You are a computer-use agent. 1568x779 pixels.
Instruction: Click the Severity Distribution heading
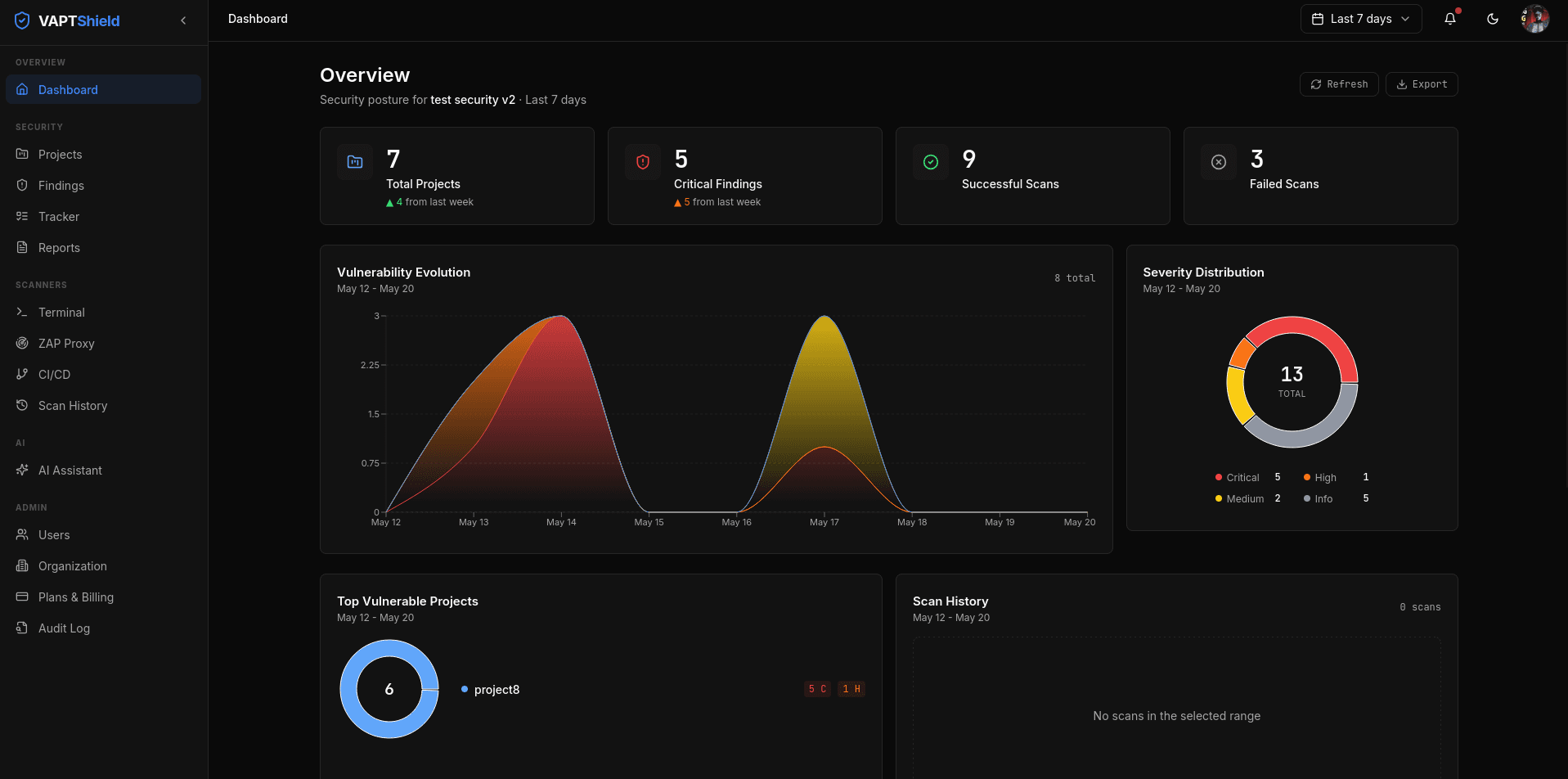[1203, 272]
